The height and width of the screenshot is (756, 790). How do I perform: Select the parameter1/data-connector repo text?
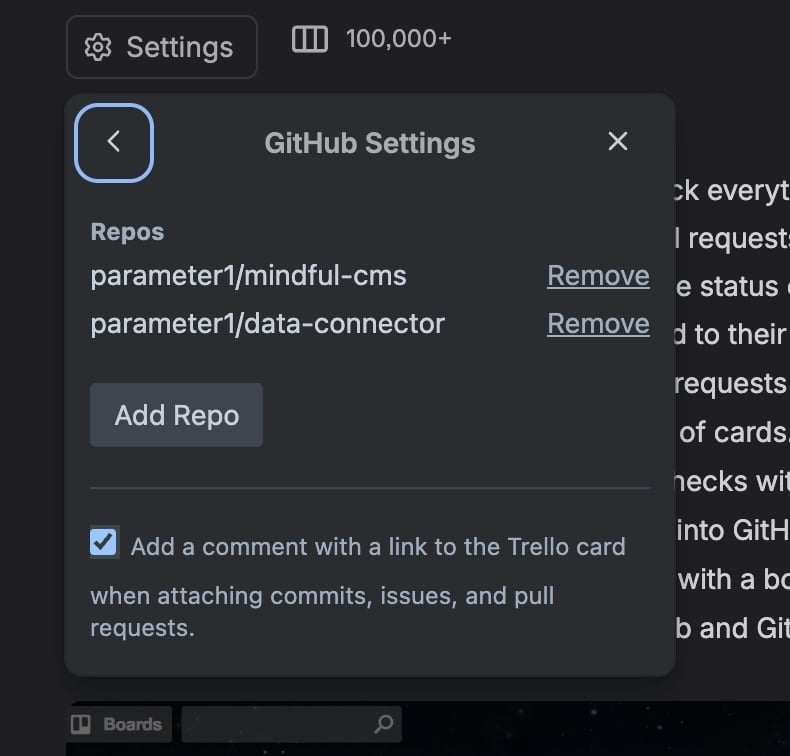click(x=268, y=324)
